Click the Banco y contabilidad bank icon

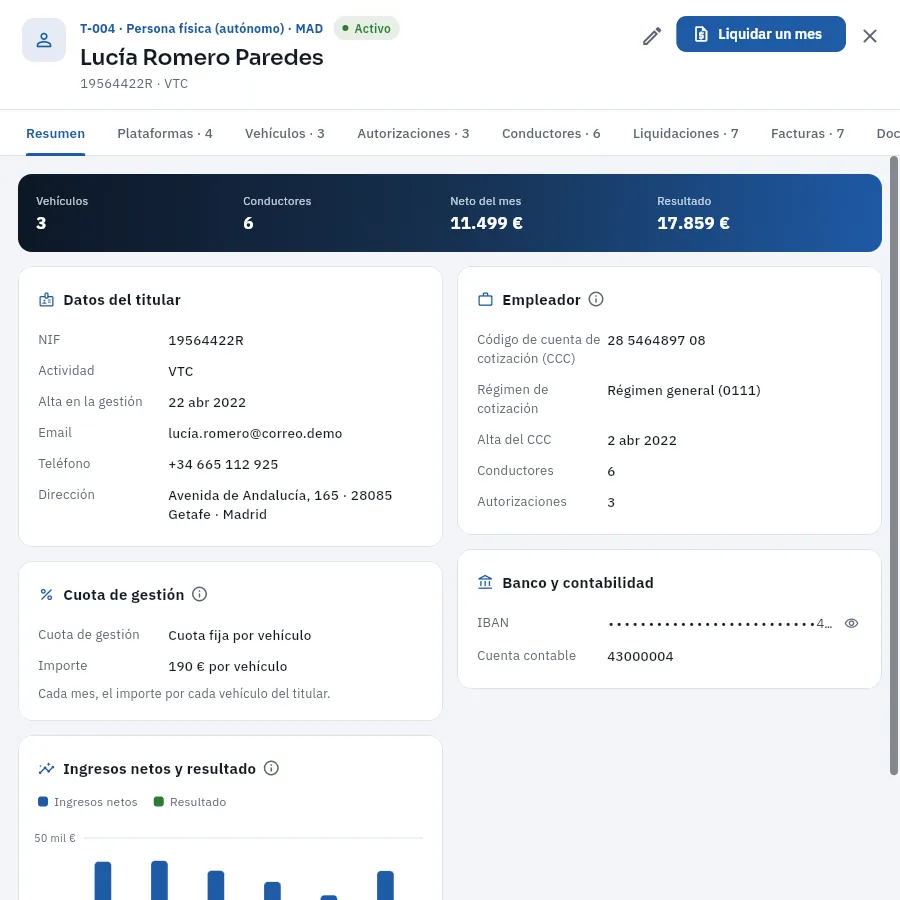[485, 583]
